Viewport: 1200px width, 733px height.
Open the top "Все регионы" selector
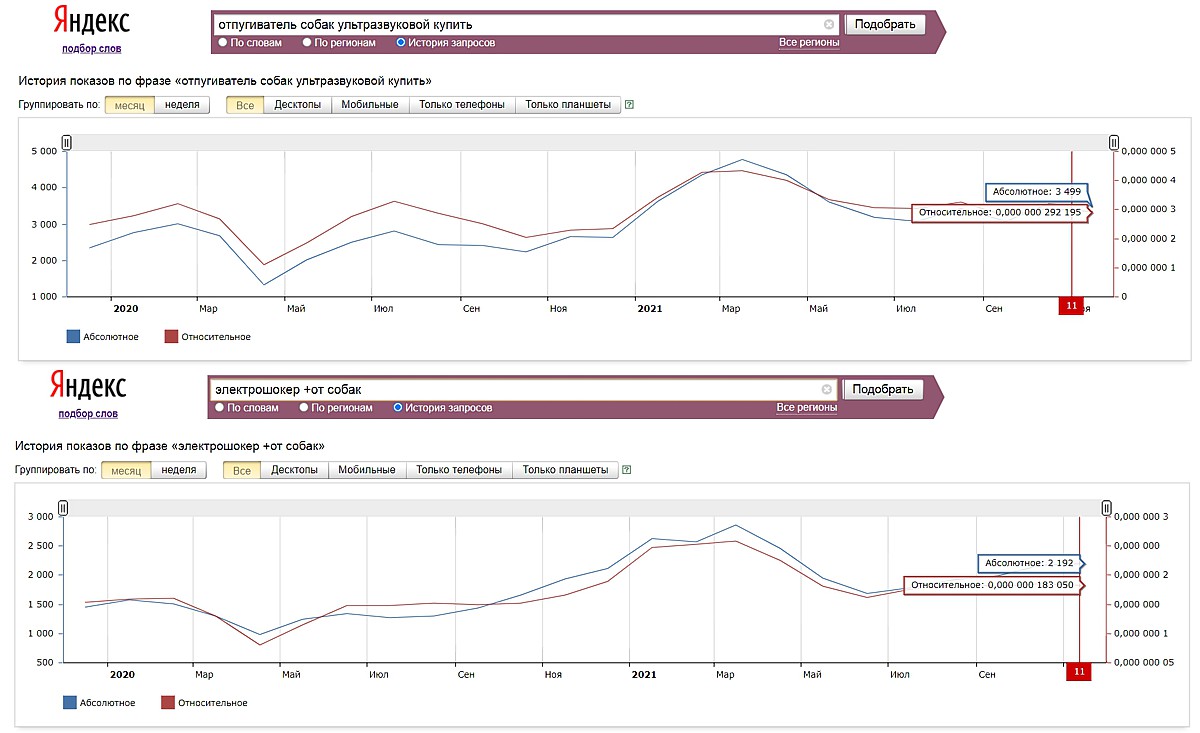[x=809, y=43]
